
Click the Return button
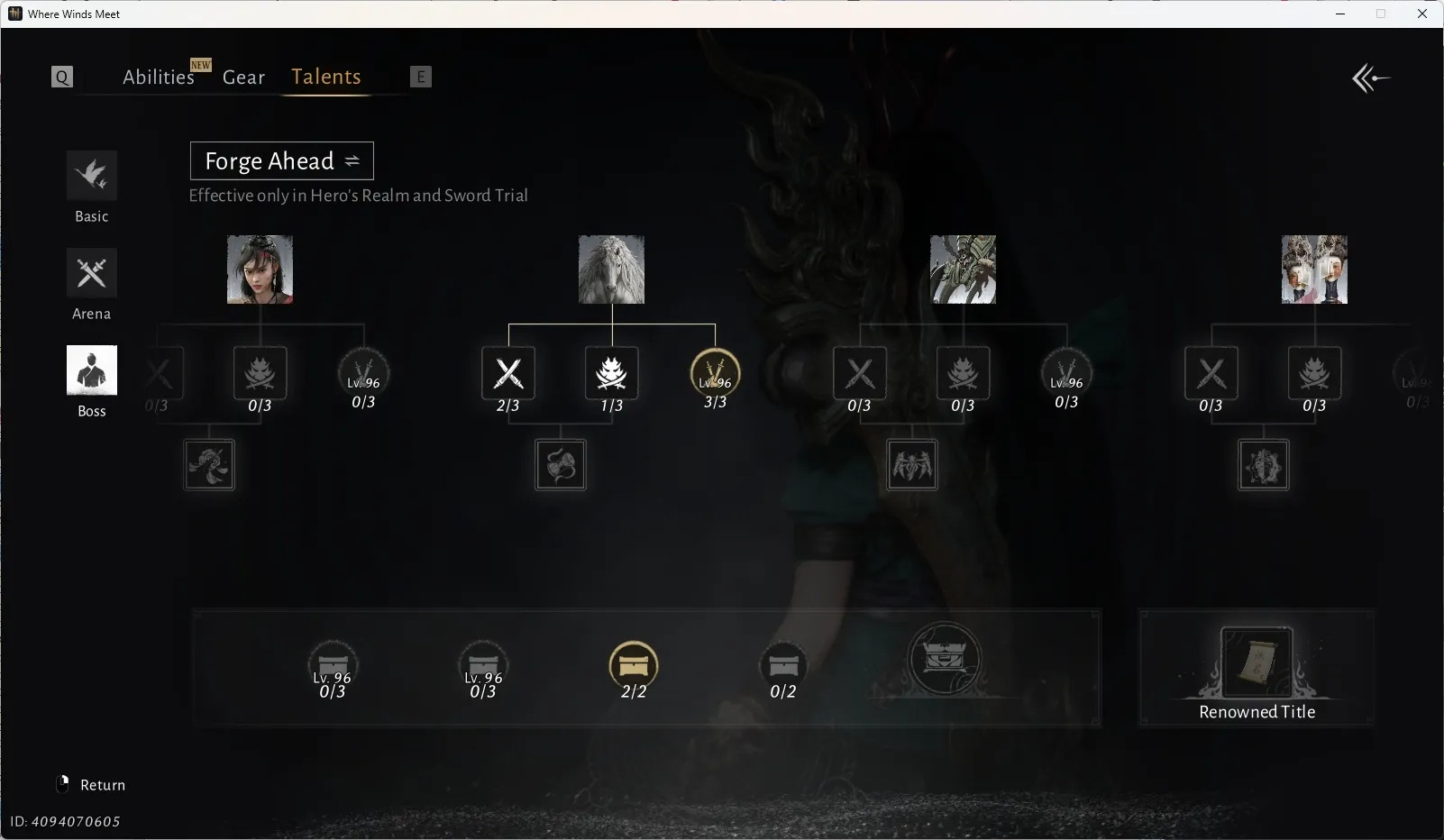[x=91, y=785]
